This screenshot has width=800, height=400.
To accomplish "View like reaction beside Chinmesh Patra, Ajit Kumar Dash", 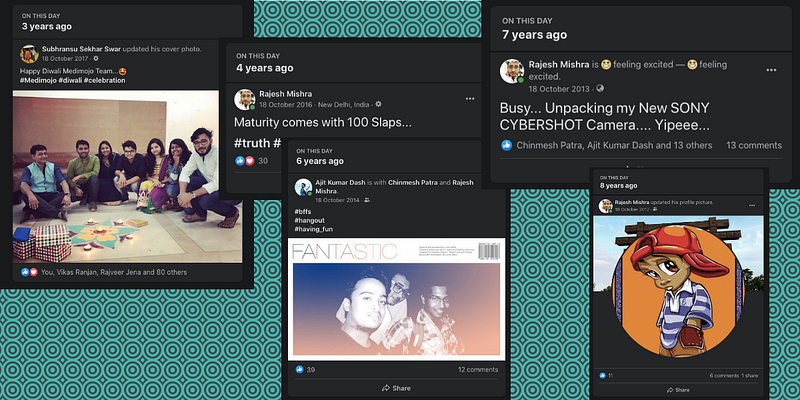I will [x=506, y=145].
